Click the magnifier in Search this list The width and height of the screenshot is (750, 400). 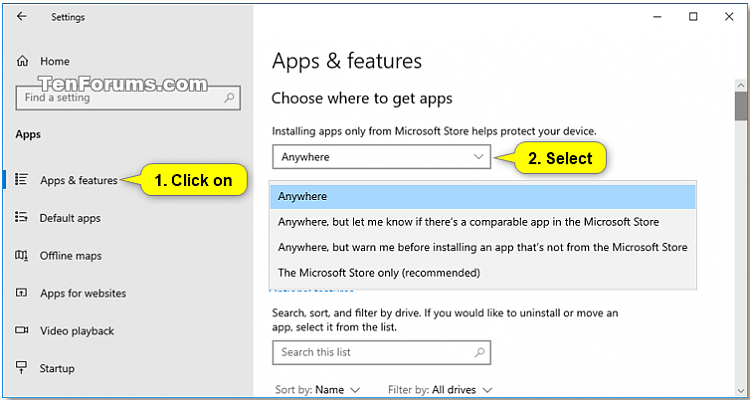479,352
